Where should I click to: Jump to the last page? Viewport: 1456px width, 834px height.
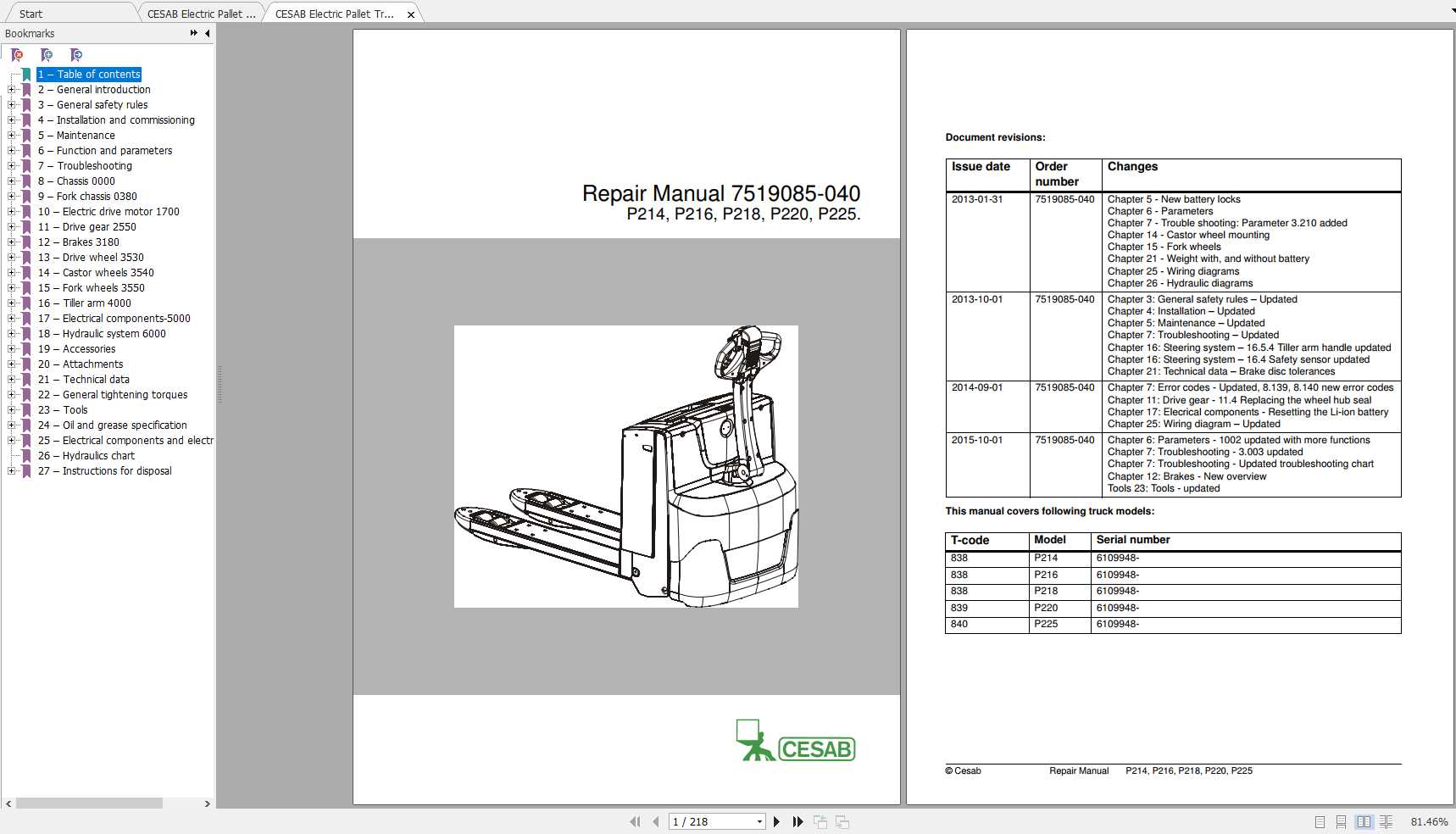click(797, 821)
